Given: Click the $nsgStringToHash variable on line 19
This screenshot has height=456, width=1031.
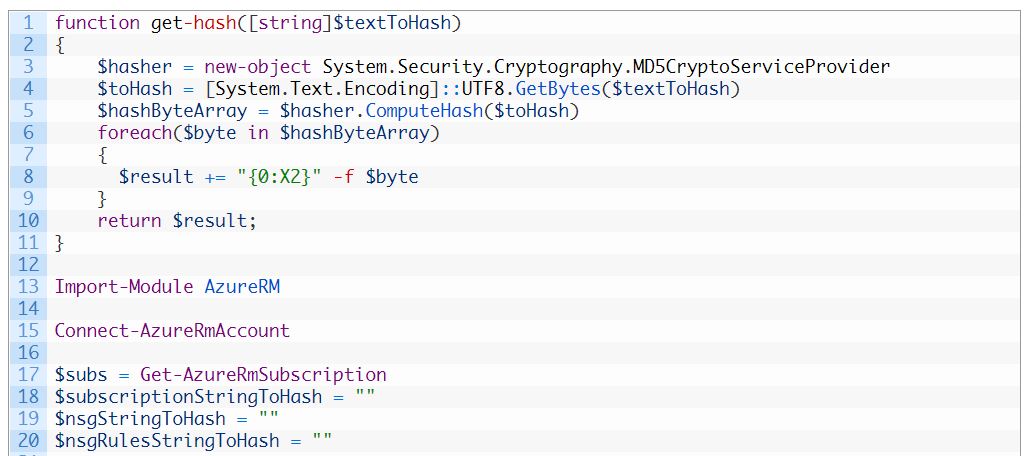Looking at the screenshot, I should [x=141, y=419].
